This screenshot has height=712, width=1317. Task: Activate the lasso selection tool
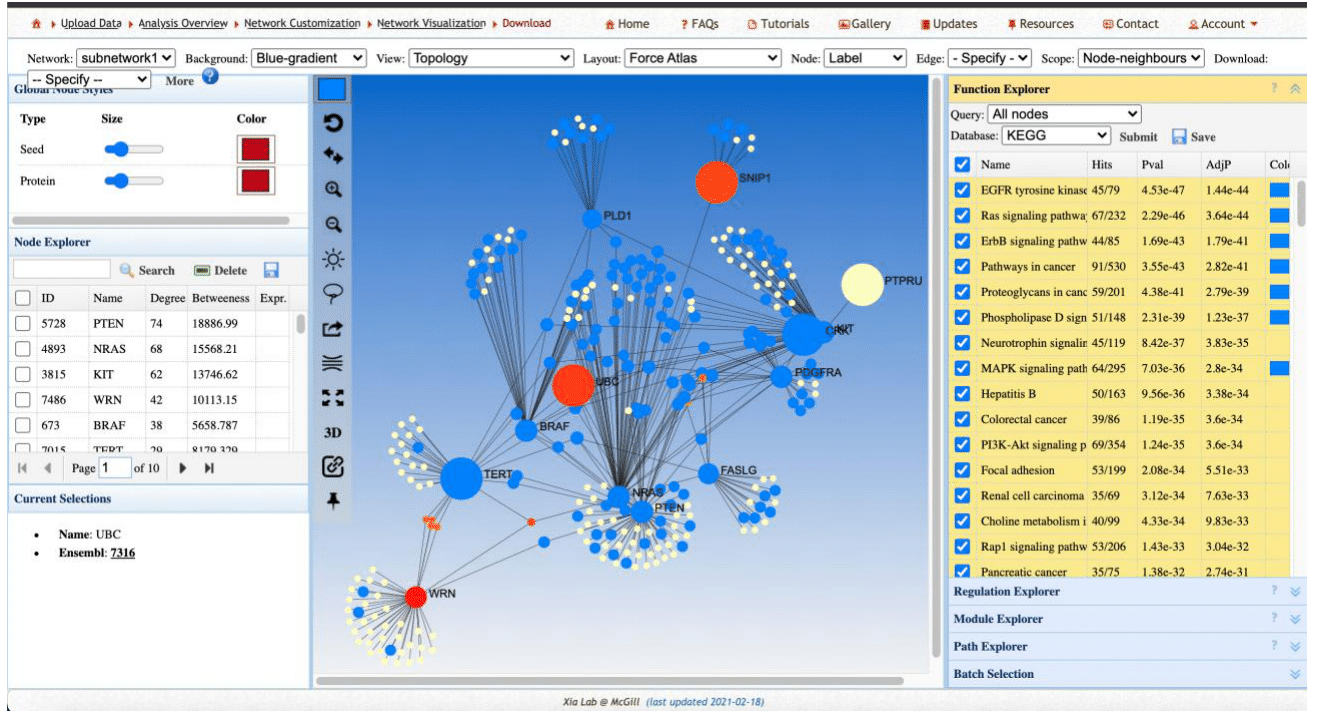(333, 293)
